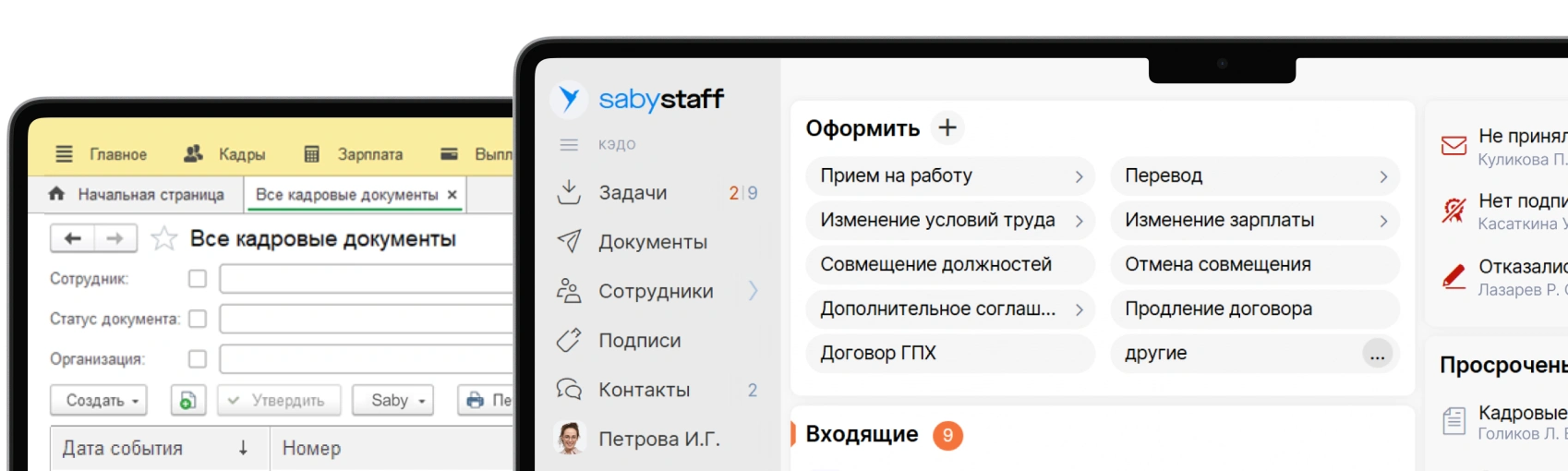Click Отмена совмещения option

point(1255,264)
